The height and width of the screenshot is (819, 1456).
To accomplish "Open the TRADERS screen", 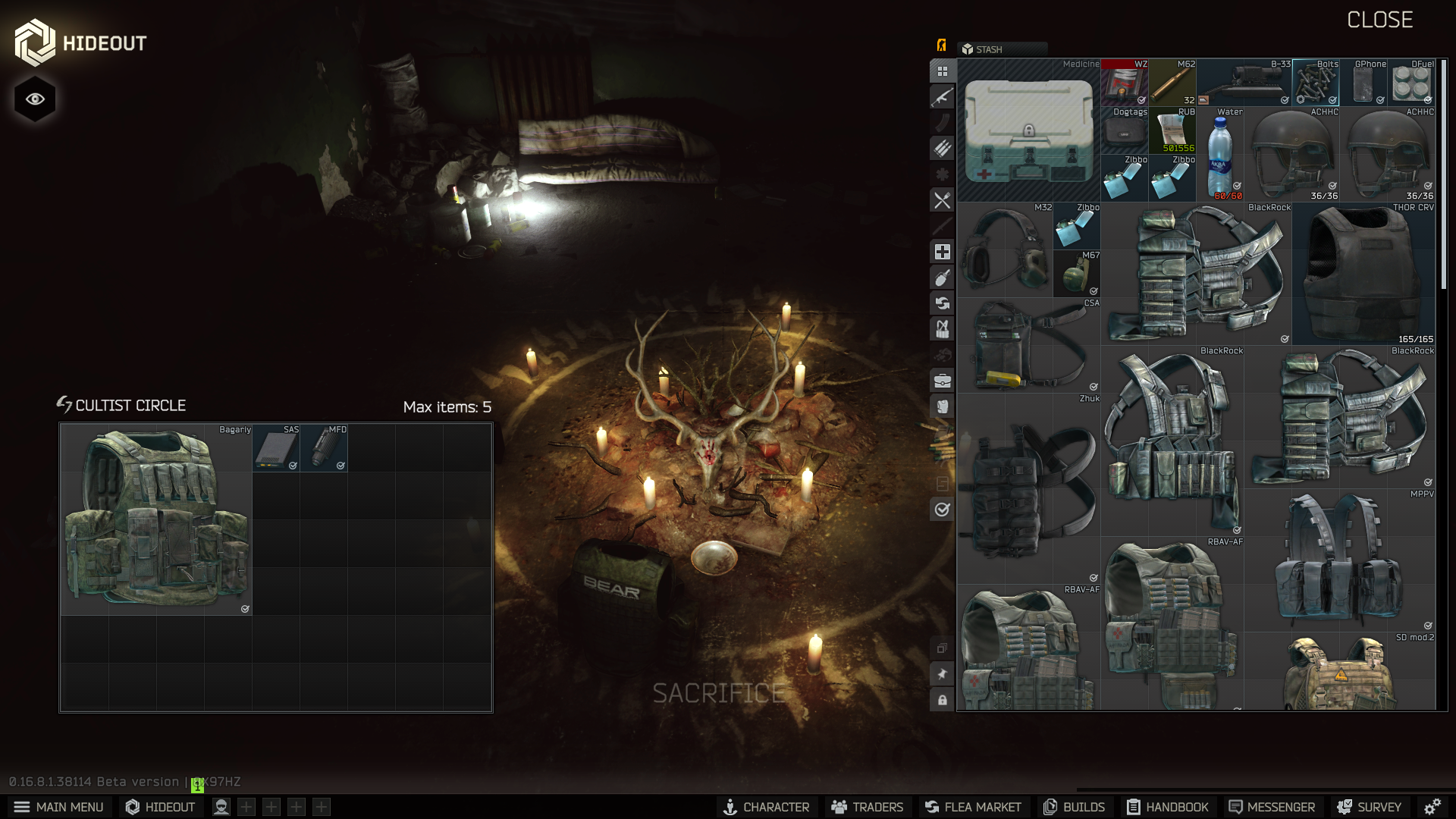I will coord(867,807).
